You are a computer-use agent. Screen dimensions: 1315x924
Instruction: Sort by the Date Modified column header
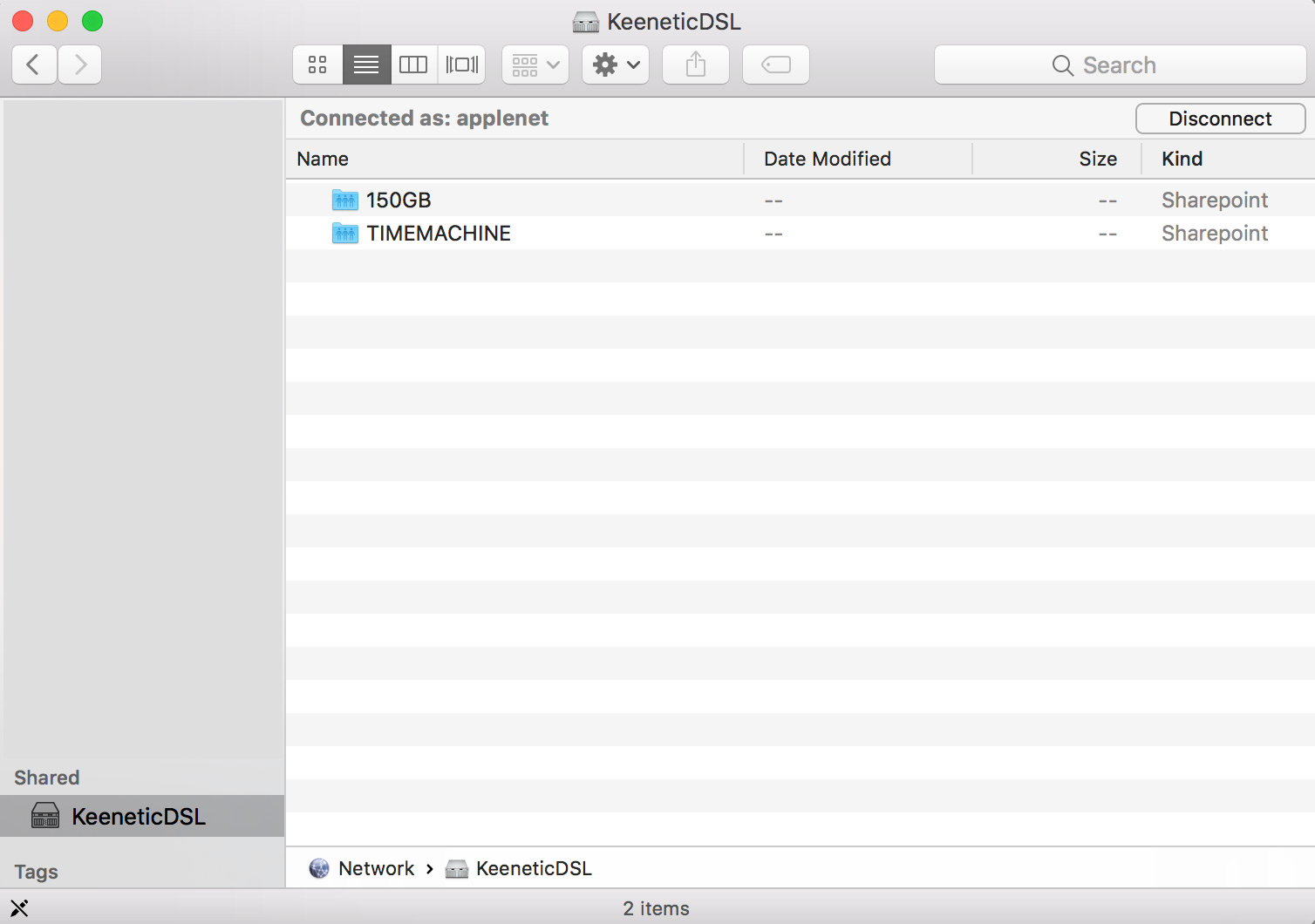(858, 159)
